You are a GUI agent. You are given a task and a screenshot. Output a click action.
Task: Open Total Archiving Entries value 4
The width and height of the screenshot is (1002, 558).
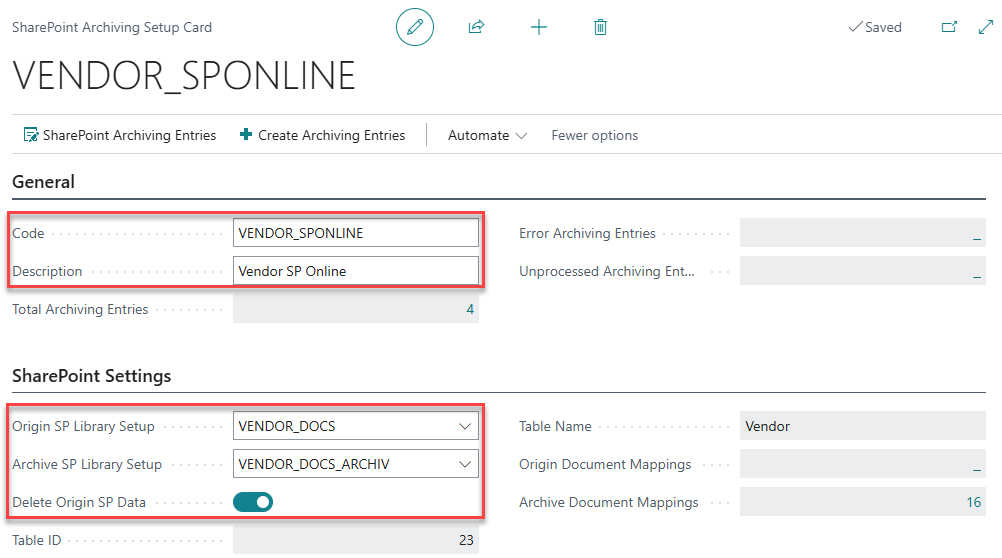pyautogui.click(x=469, y=310)
